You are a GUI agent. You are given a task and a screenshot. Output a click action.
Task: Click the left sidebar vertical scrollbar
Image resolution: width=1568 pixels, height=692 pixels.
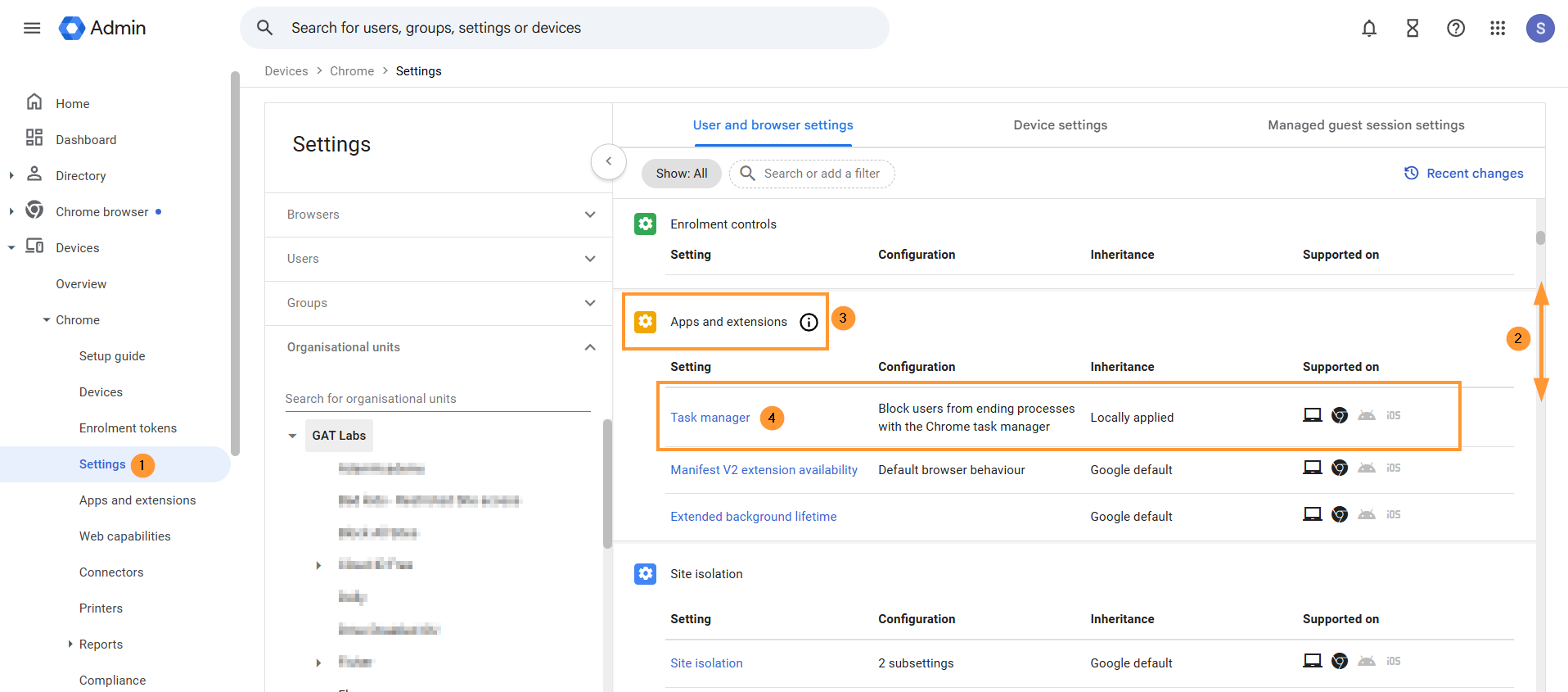236,262
